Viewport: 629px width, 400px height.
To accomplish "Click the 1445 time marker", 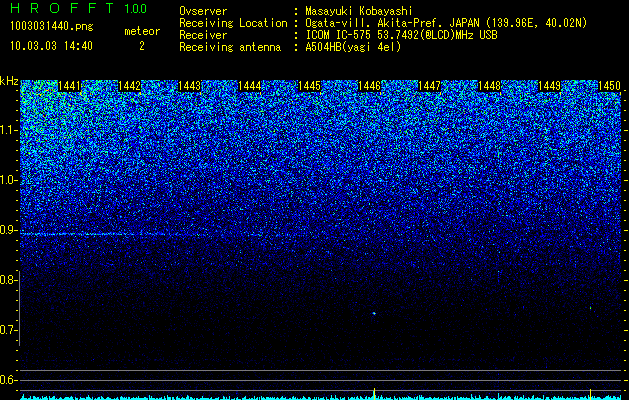I will (309, 86).
